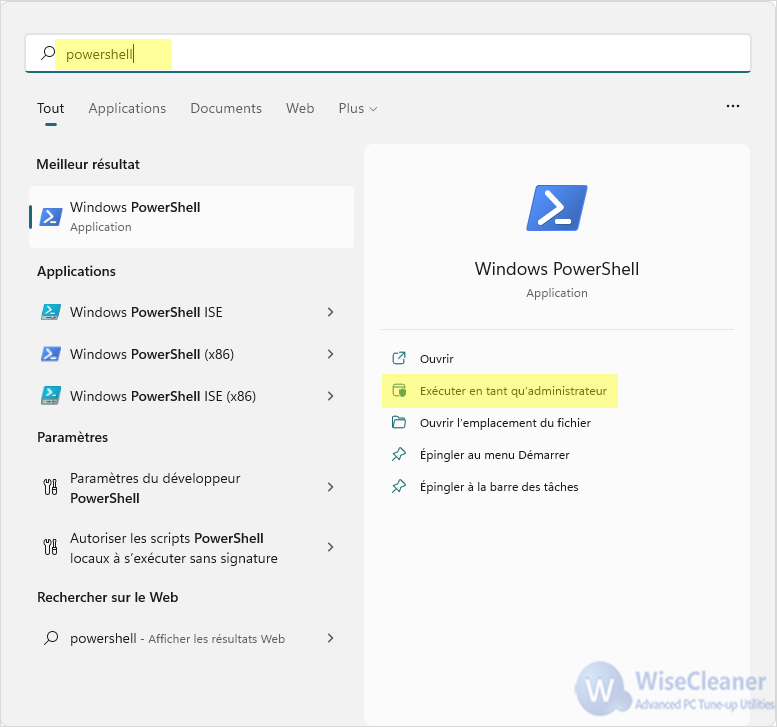The height and width of the screenshot is (727, 777).
Task: Expand Windows PowerShell (x86) chevron
Action: [331, 354]
